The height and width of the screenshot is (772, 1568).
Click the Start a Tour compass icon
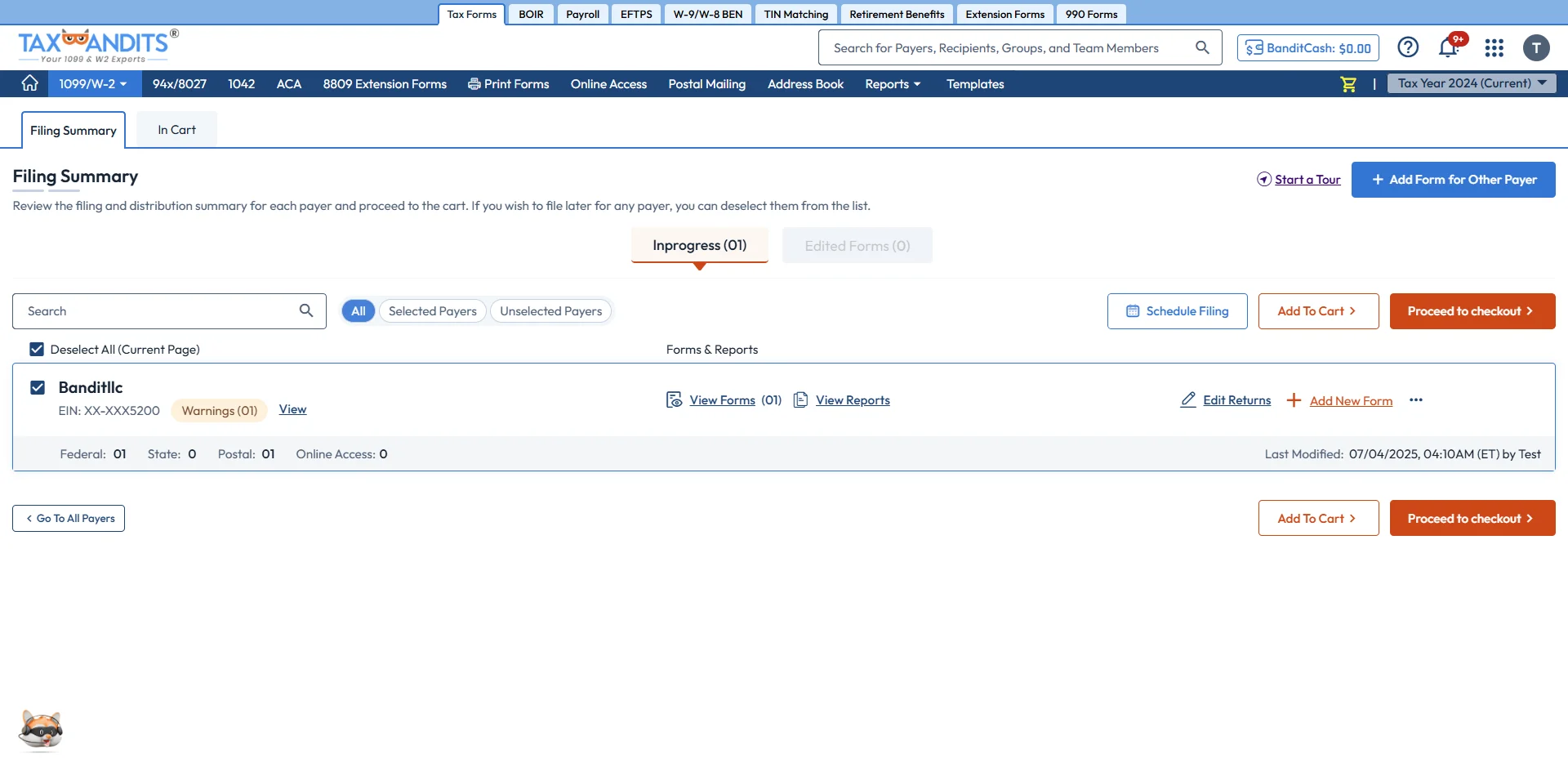pos(1264,179)
